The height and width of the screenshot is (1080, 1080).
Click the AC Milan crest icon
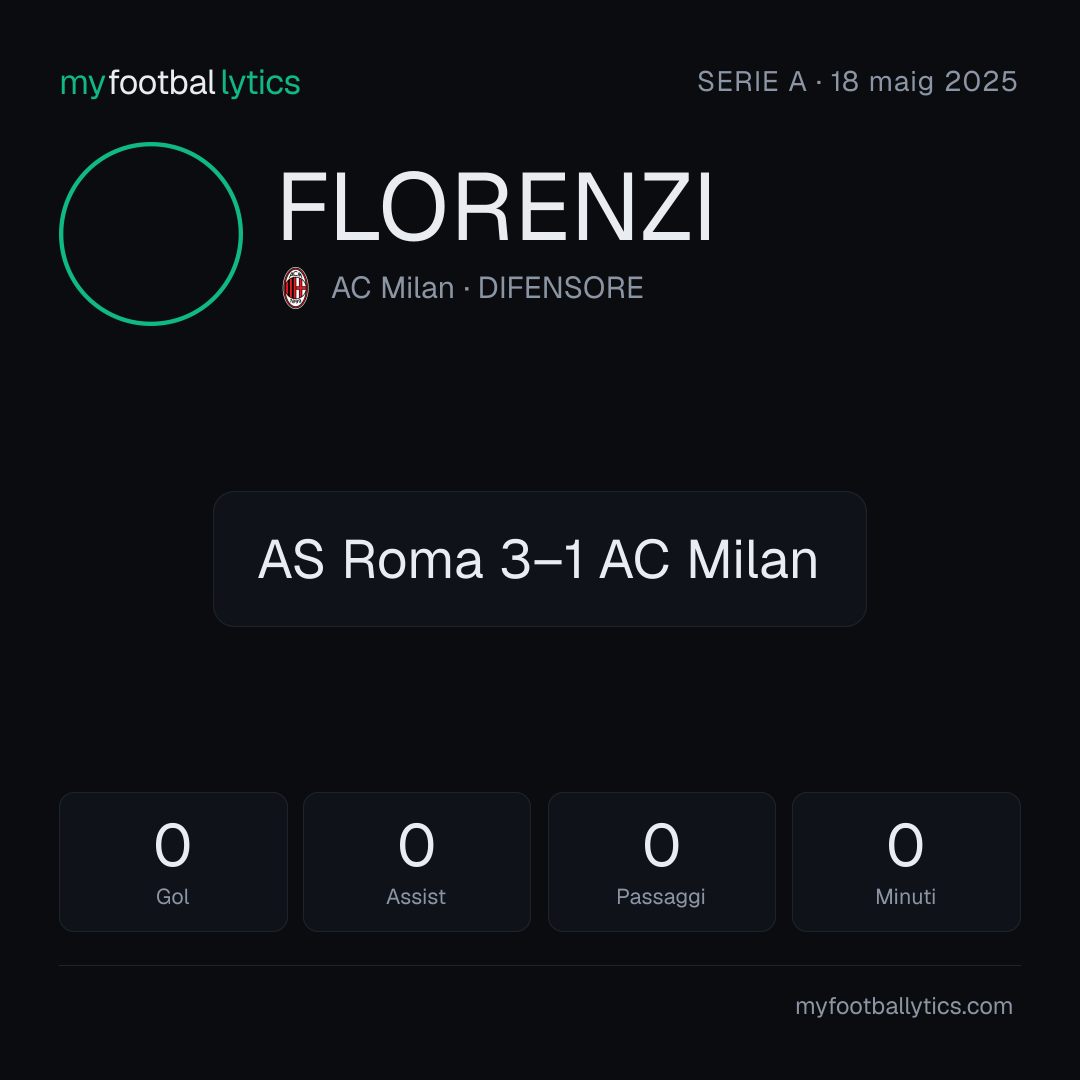pos(295,288)
